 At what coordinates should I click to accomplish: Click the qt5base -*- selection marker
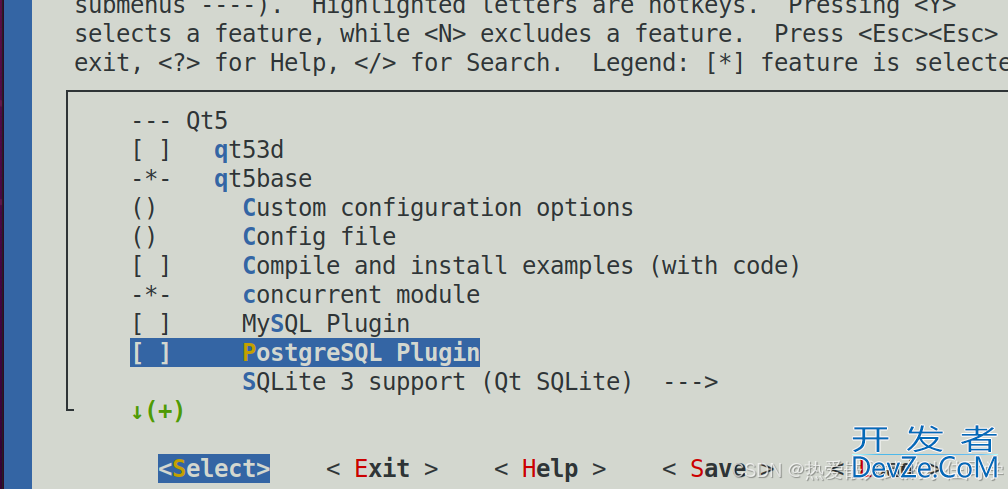click(151, 179)
